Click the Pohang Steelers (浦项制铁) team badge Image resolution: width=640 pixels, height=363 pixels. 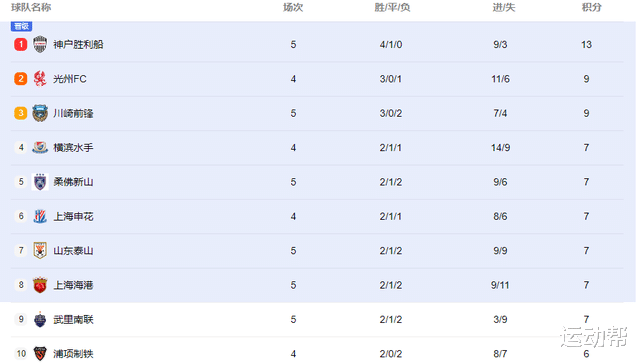[40, 354]
